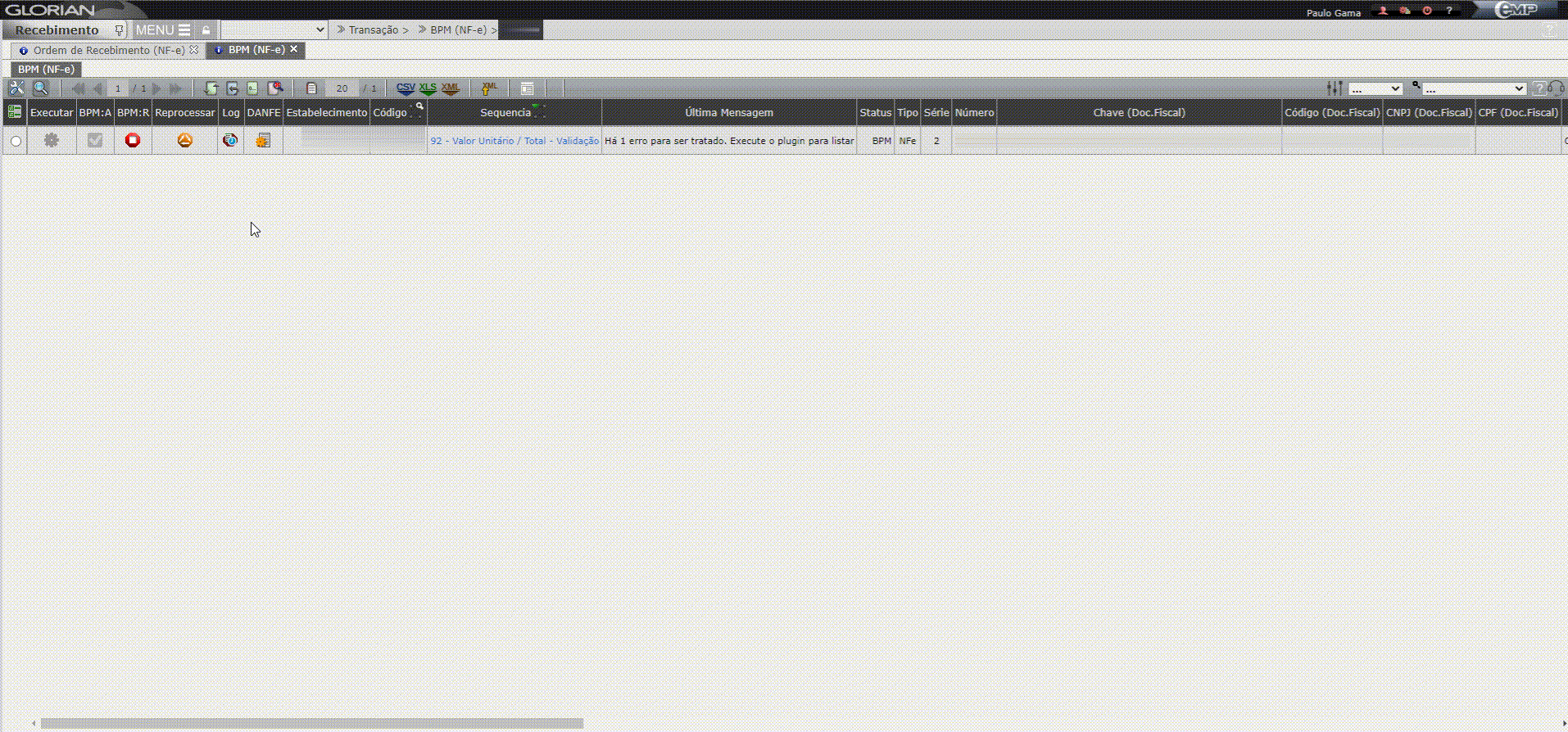Click the horizontal scrollbar at bottom

(311, 723)
